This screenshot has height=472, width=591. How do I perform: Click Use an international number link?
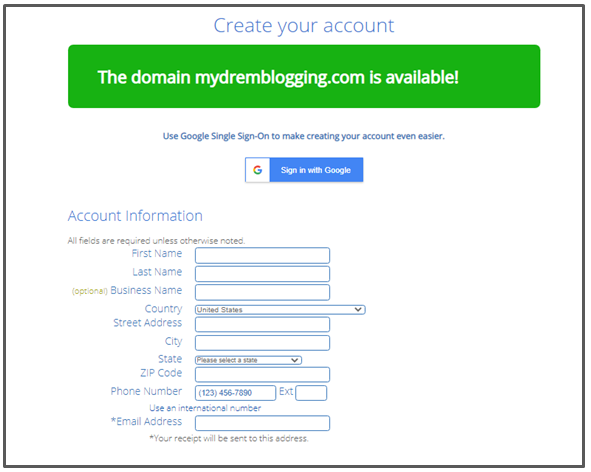click(x=205, y=408)
